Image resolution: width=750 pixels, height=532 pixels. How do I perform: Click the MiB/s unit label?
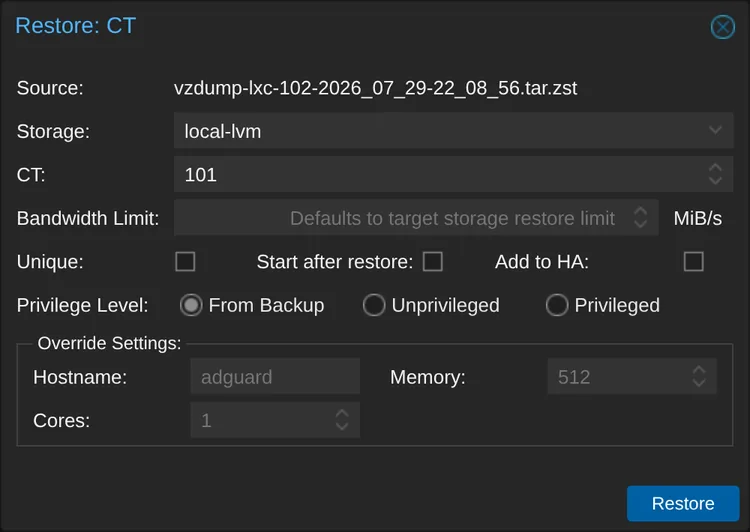pyautogui.click(x=697, y=218)
